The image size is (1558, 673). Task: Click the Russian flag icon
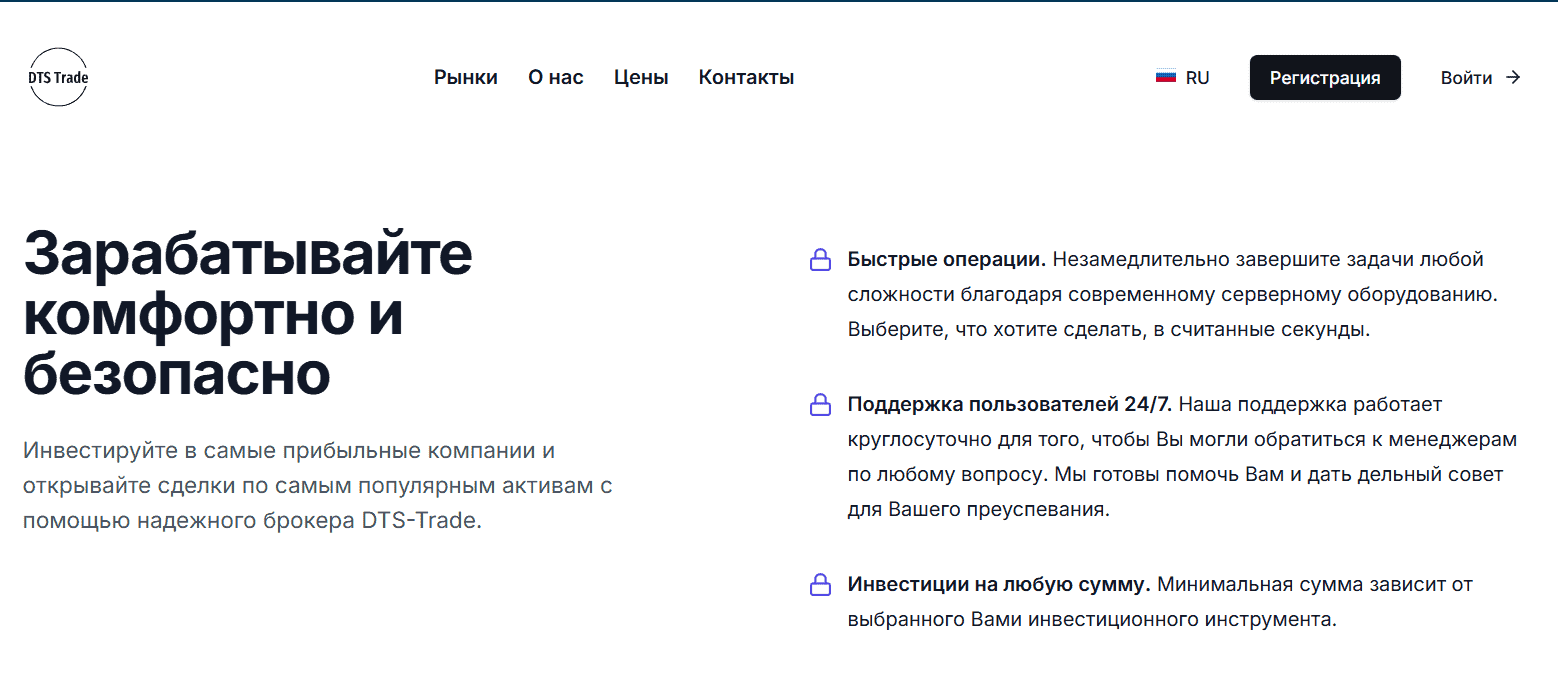(x=1165, y=77)
